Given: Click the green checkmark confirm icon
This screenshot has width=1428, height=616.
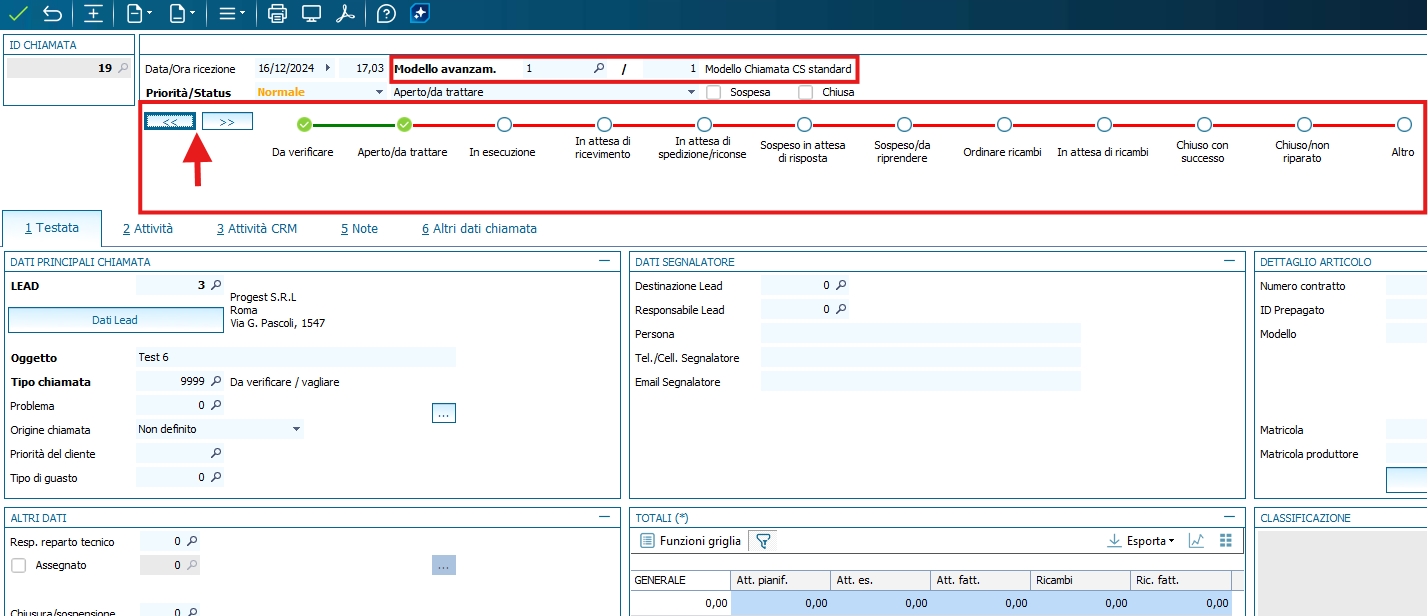Looking at the screenshot, I should pos(18,13).
